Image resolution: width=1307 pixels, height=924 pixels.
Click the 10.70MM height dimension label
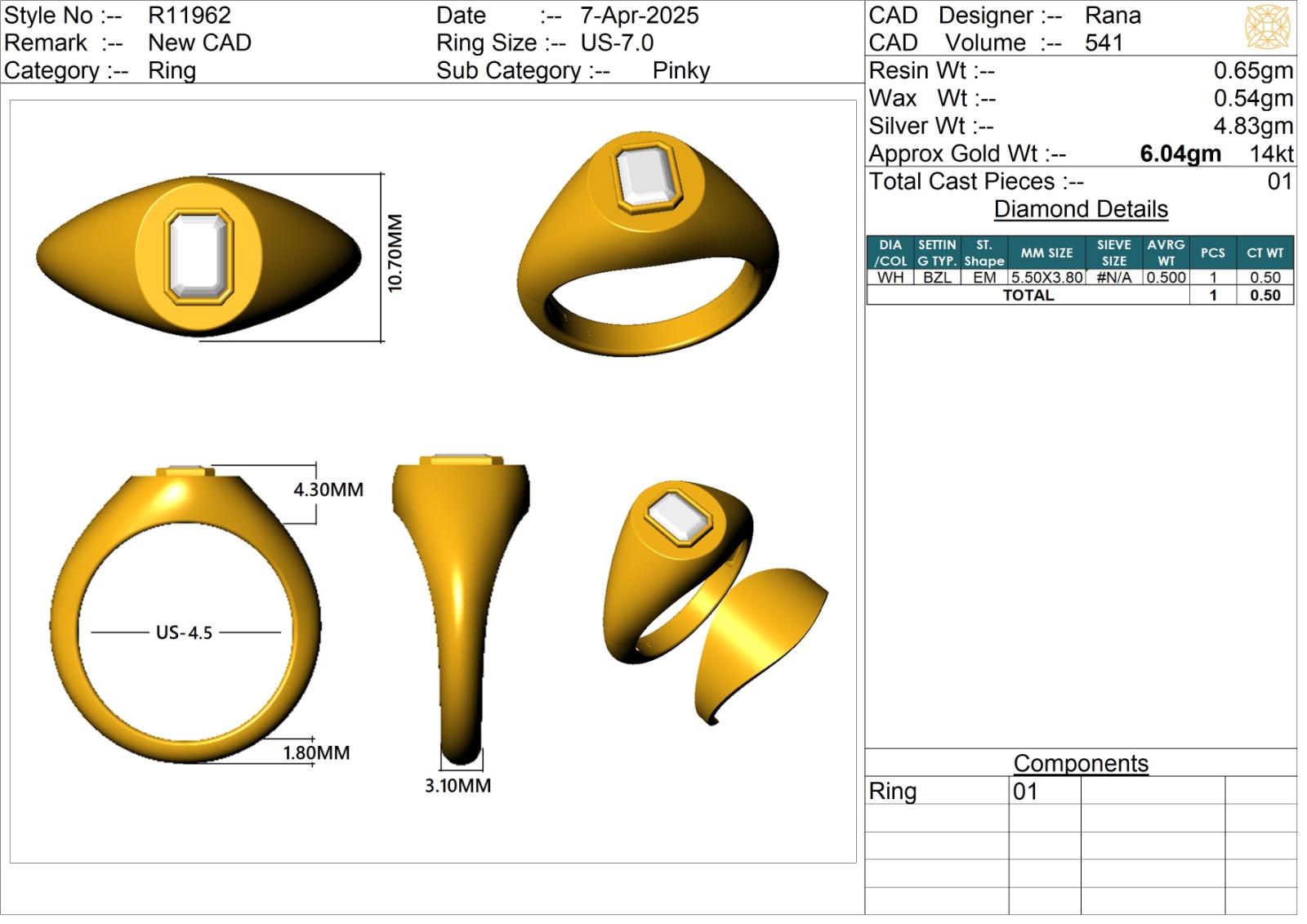coord(395,253)
